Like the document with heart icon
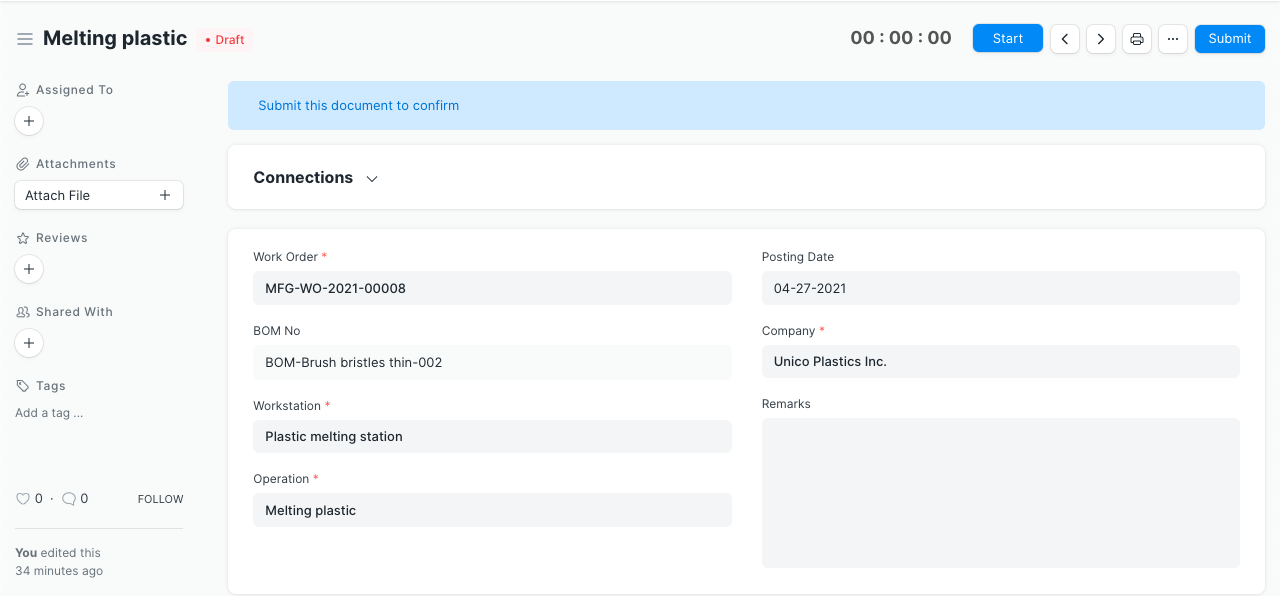The height and width of the screenshot is (596, 1280). click(23, 499)
